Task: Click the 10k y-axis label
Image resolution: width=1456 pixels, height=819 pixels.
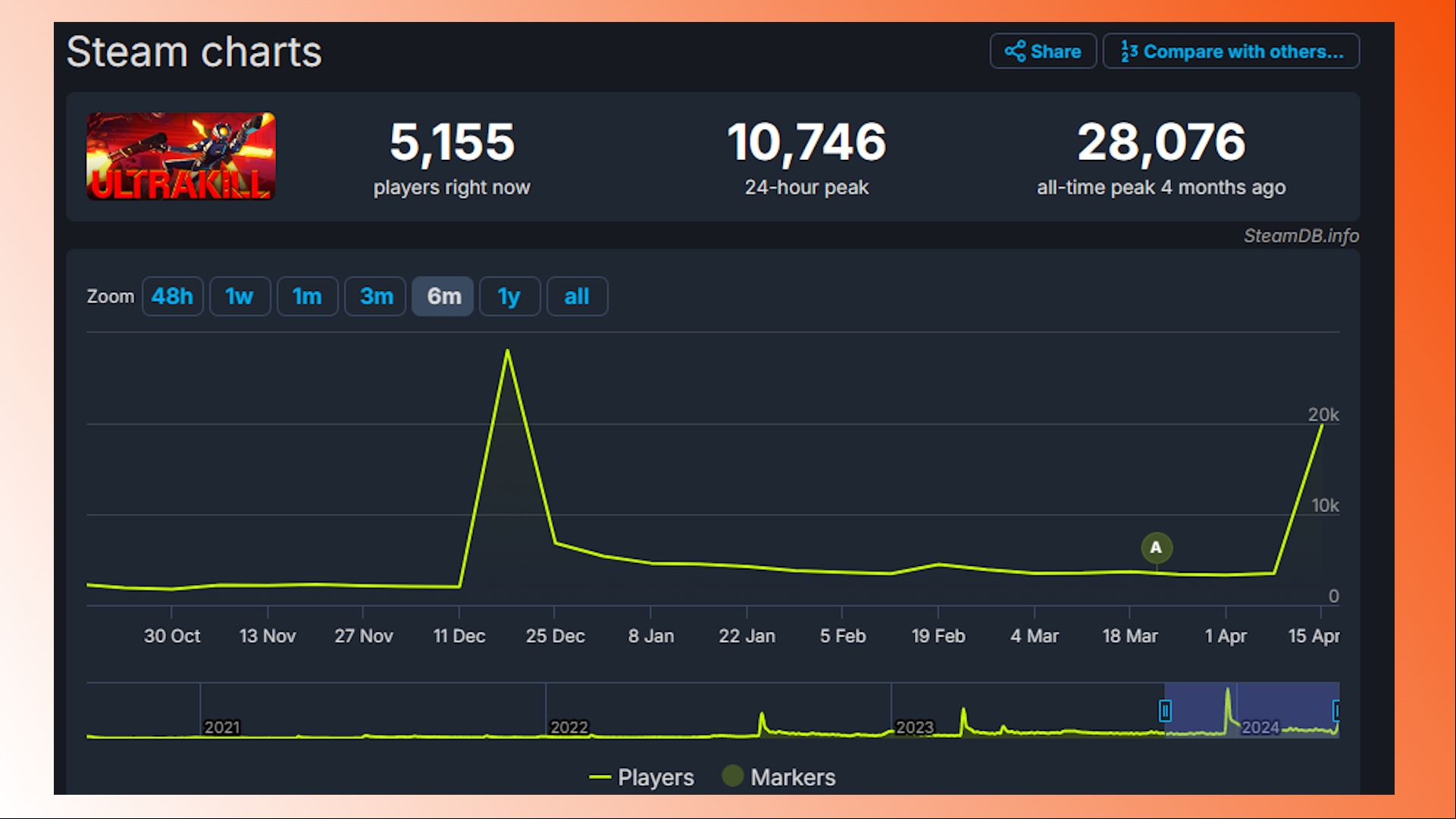Action: click(x=1325, y=506)
